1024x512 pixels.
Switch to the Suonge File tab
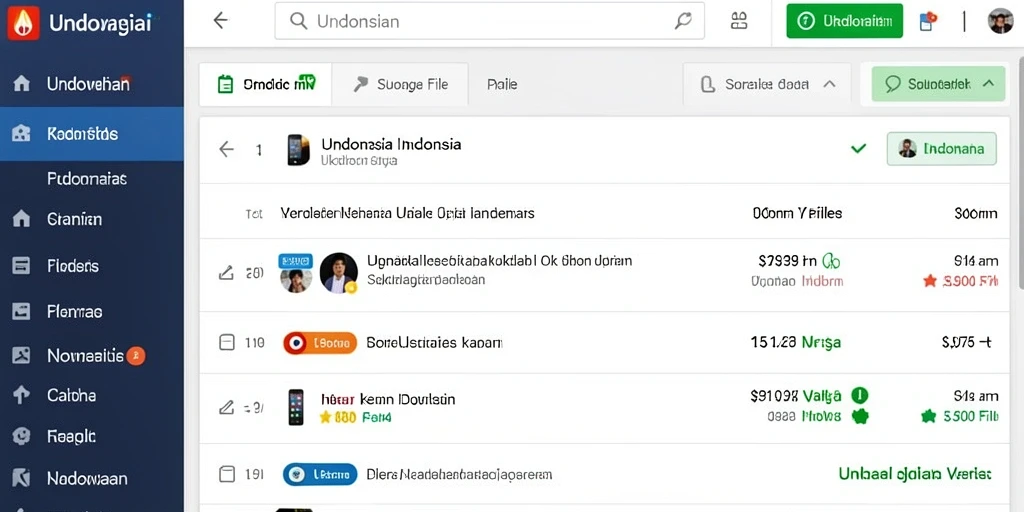(x=400, y=84)
